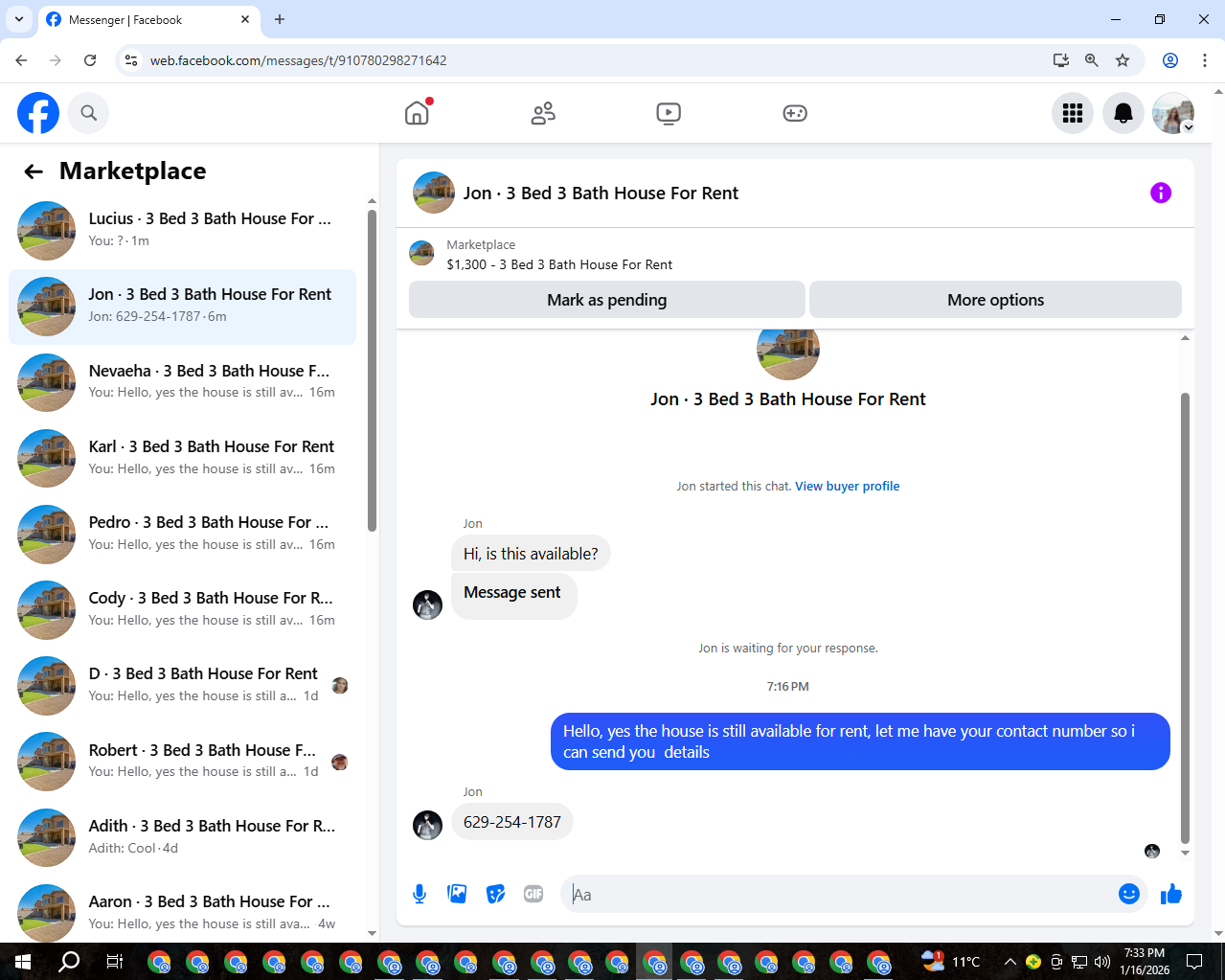Open Chrome three-dot menu

(1204, 60)
